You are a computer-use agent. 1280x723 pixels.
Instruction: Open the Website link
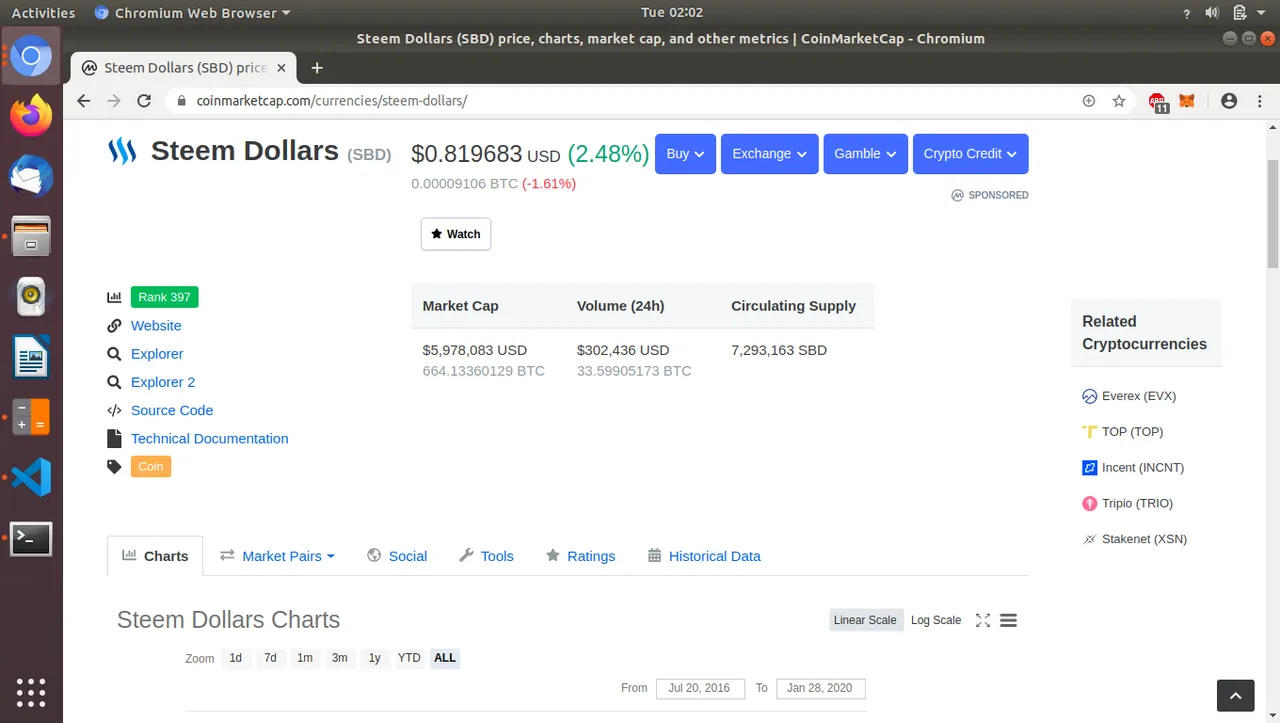[x=156, y=326]
